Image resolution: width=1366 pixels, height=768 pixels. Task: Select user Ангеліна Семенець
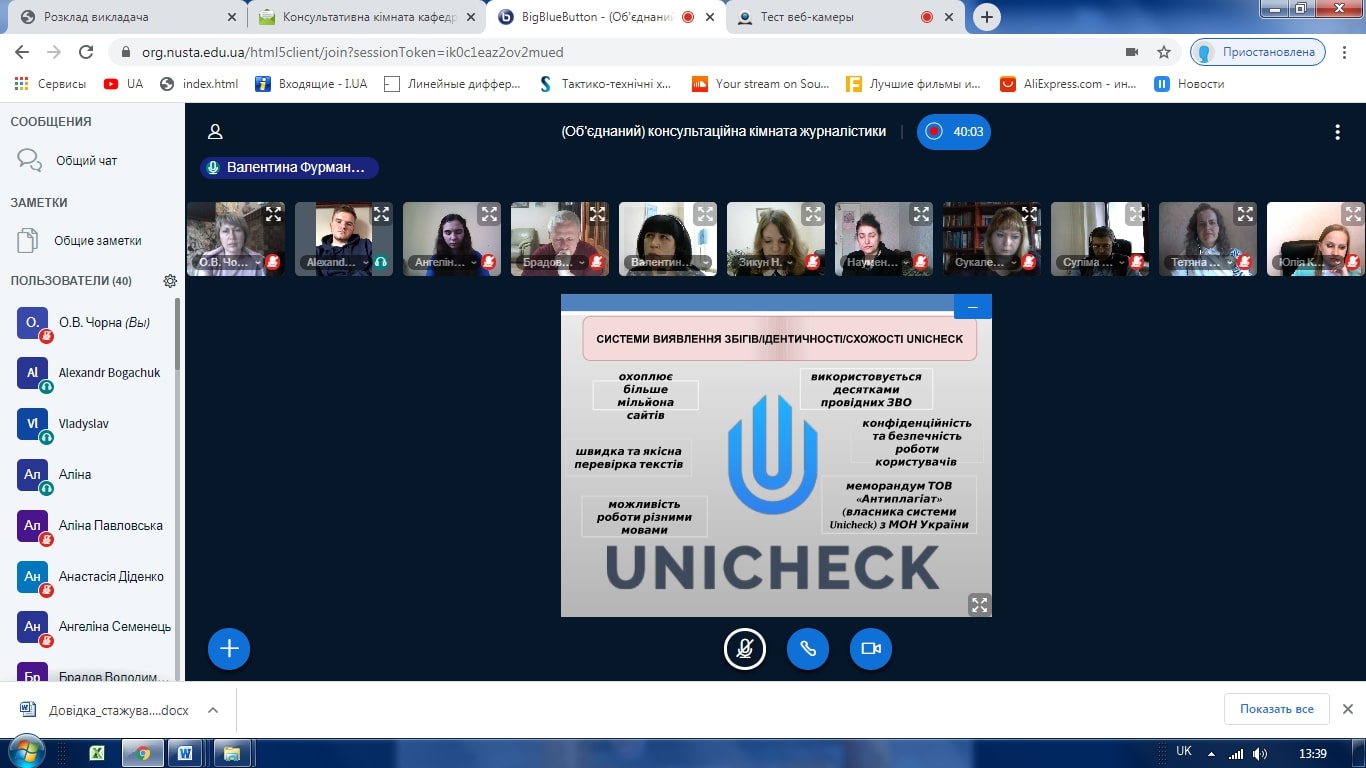[x=92, y=627]
